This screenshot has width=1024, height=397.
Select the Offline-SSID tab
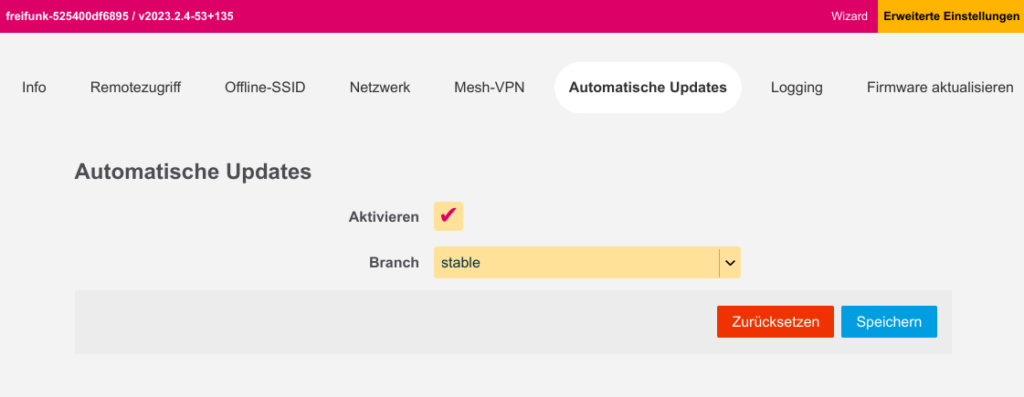265,87
